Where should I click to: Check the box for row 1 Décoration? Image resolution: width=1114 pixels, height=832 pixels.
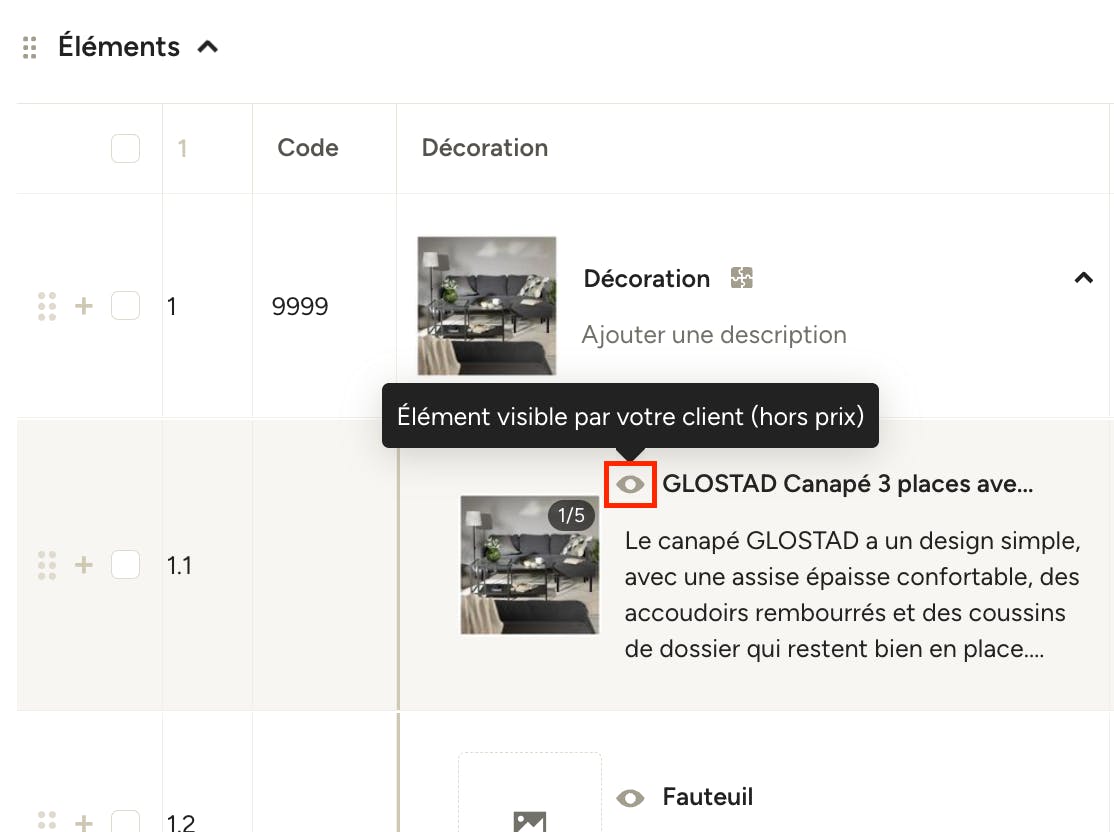pos(125,306)
